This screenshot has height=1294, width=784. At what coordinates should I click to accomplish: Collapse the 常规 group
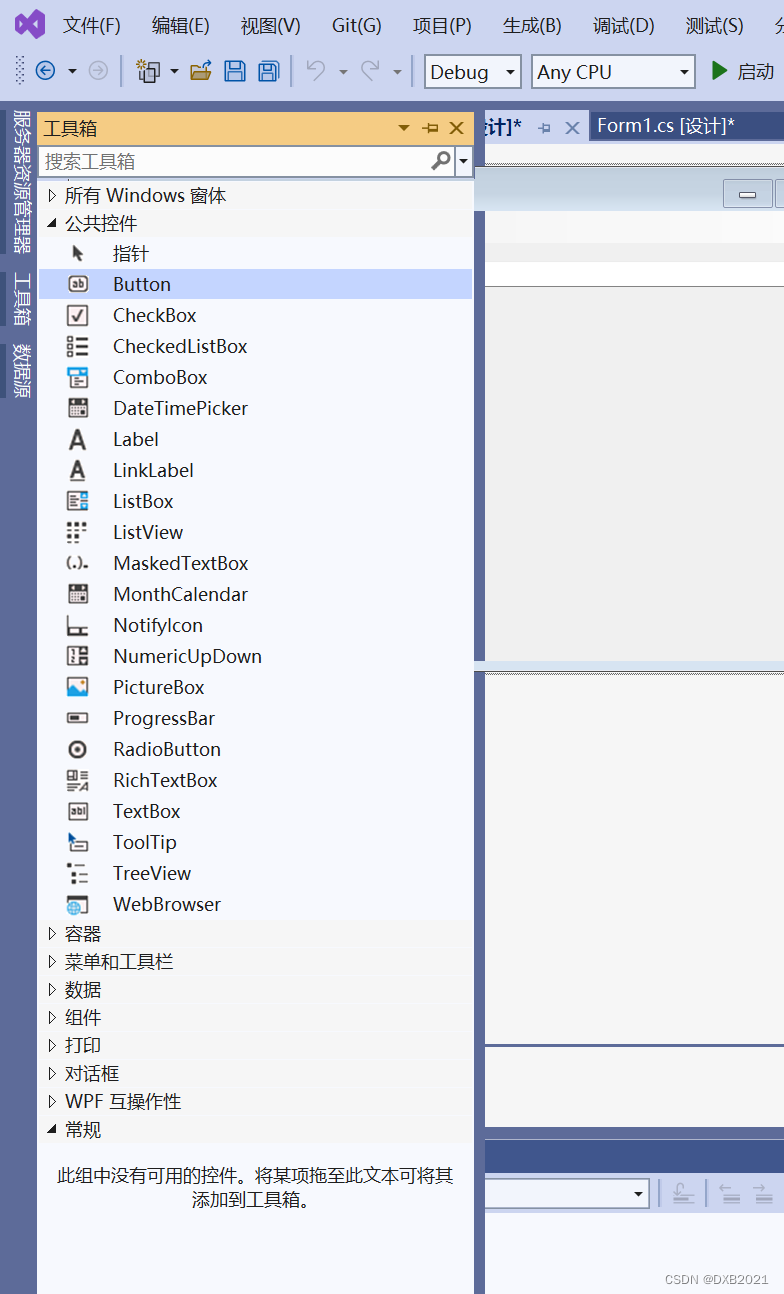[53, 1130]
